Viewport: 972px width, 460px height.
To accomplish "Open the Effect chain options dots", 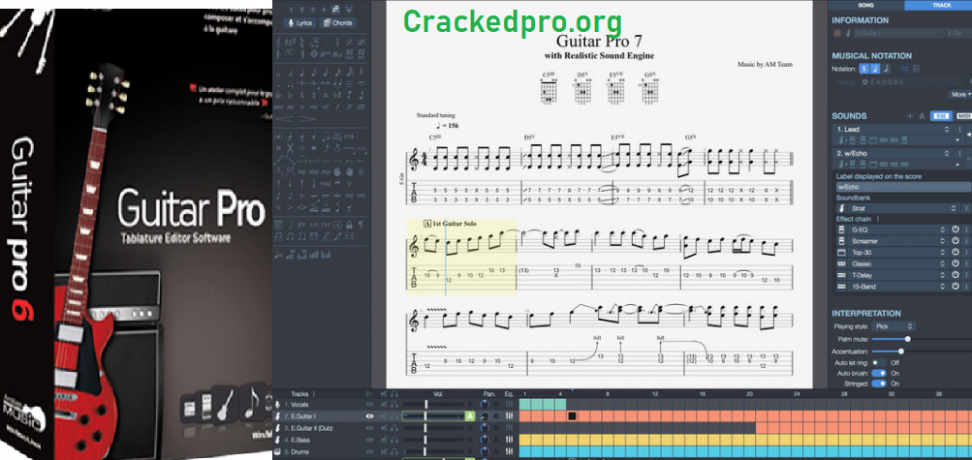I will click(x=878, y=219).
